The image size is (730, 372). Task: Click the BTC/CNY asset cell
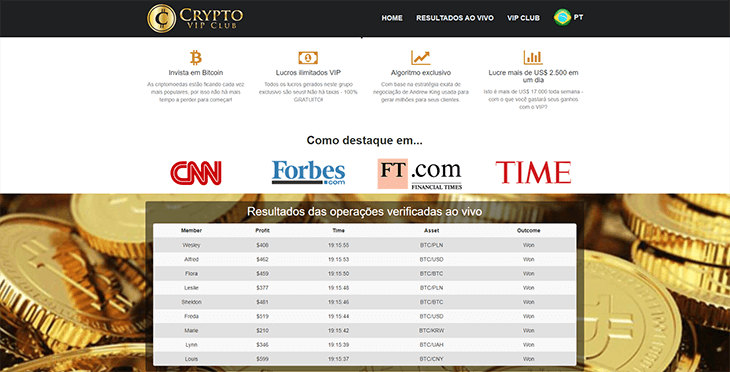tap(431, 359)
